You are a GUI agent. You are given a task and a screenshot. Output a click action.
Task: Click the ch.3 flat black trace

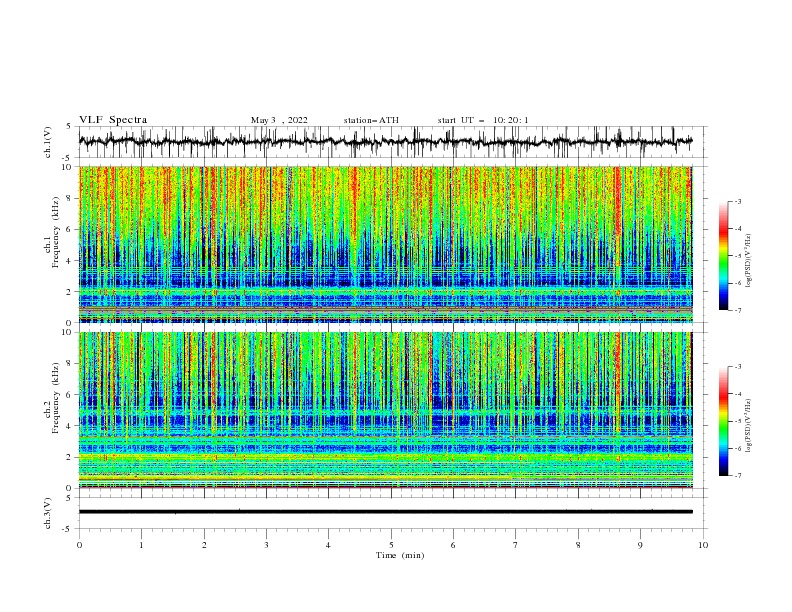(385, 512)
